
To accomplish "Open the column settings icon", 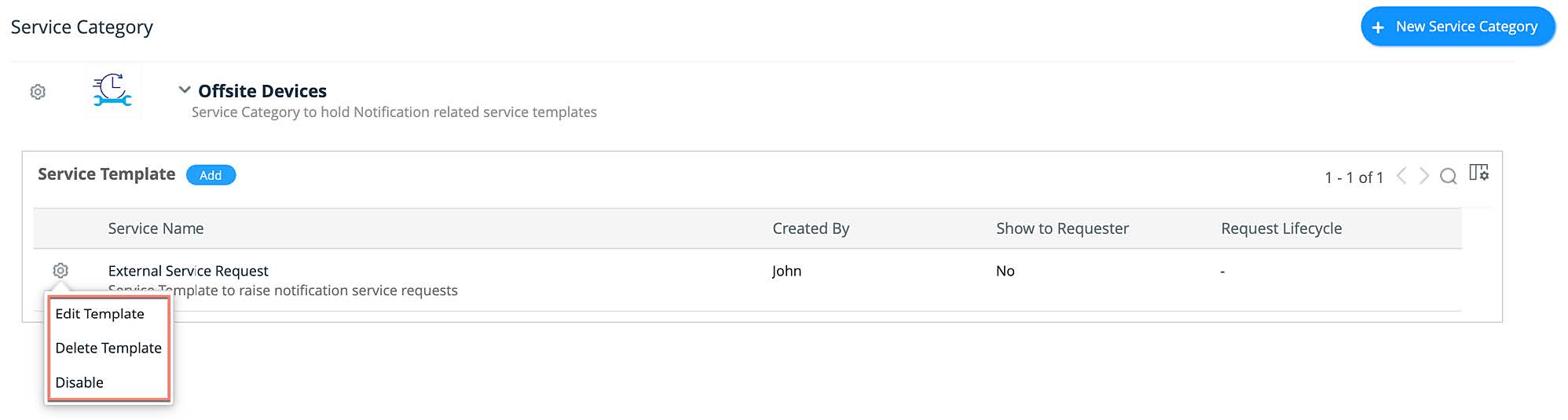I will click(x=1478, y=173).
